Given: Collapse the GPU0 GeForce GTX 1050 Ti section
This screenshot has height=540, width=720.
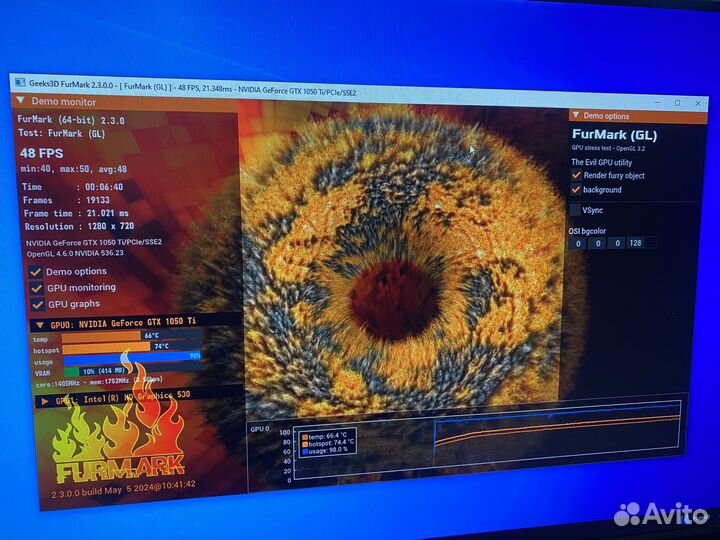Looking at the screenshot, I should 38,325.
